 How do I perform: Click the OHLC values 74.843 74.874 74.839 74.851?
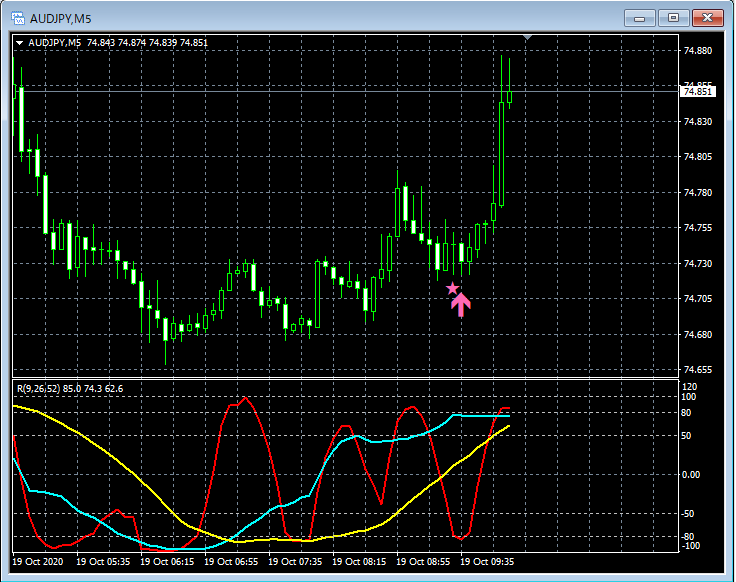147,43
